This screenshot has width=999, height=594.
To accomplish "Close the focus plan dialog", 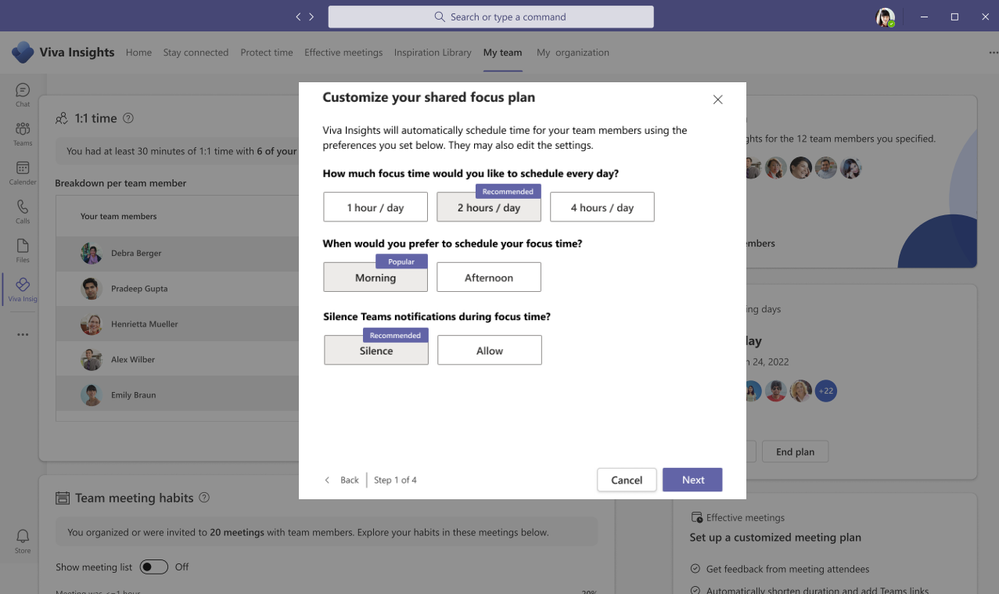I will pos(717,99).
